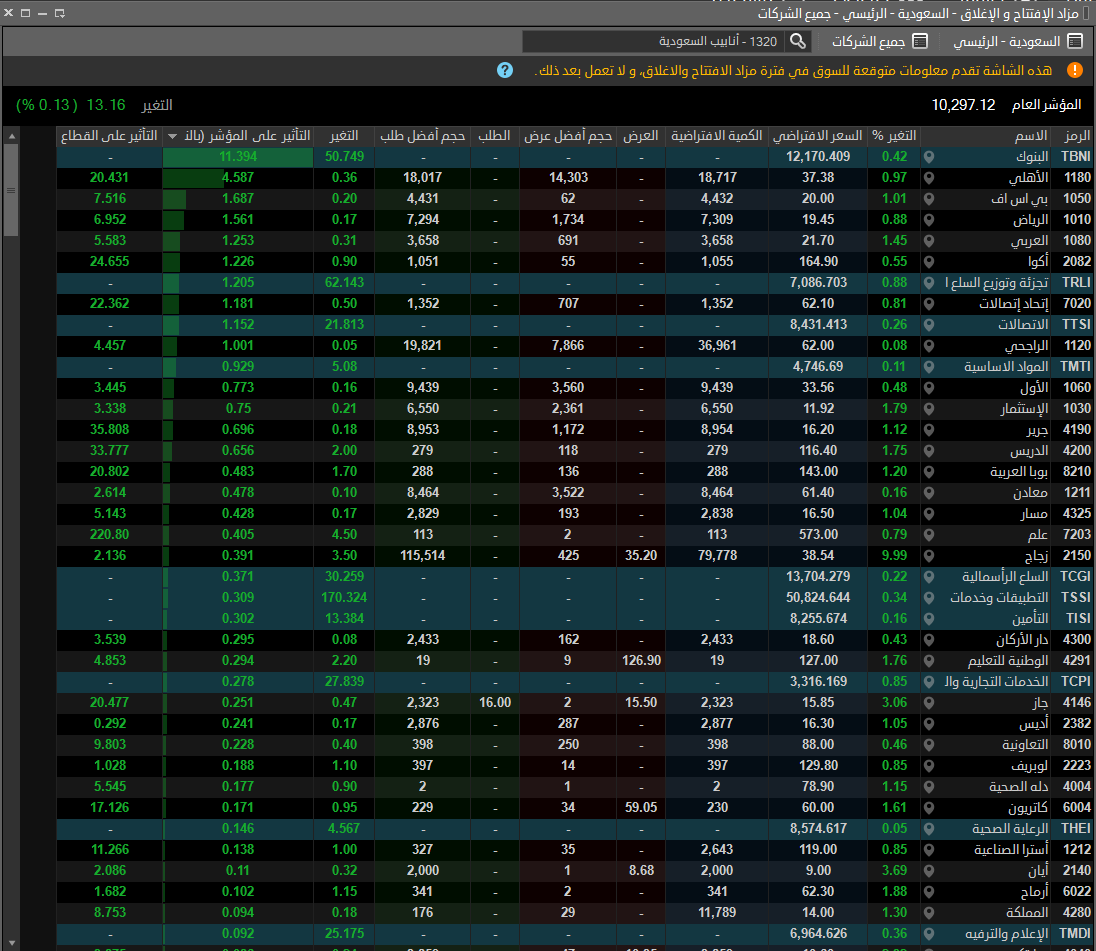Click the vertical scrollbar thumb
This screenshot has width=1096, height=951.
[x=11, y=190]
